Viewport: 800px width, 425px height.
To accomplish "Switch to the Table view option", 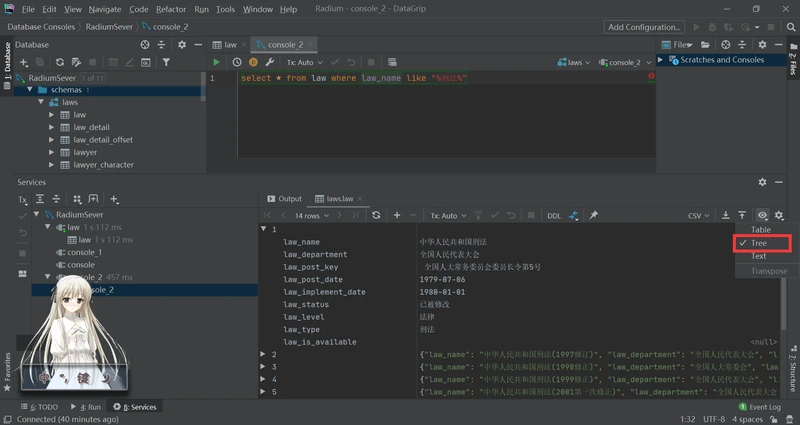I will click(761, 230).
